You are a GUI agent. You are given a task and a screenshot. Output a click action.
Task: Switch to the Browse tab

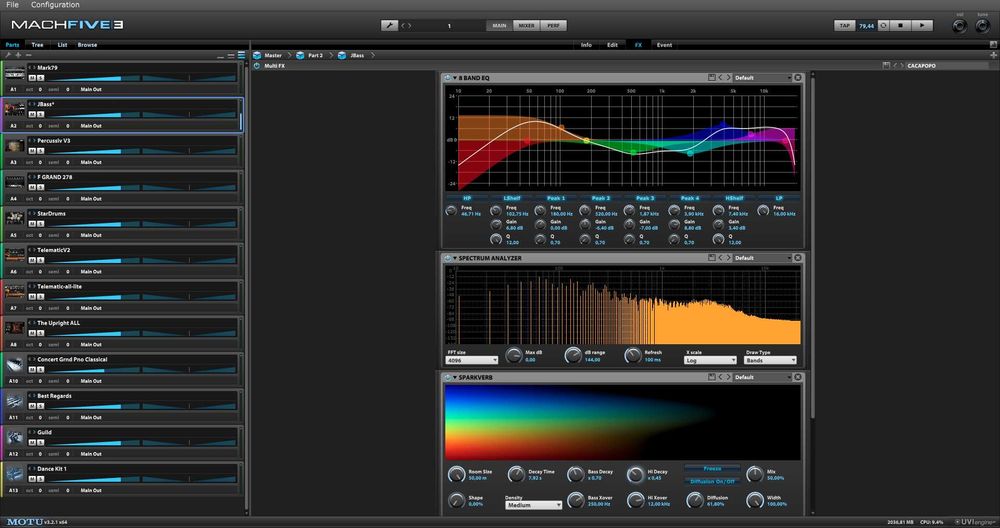[87, 45]
